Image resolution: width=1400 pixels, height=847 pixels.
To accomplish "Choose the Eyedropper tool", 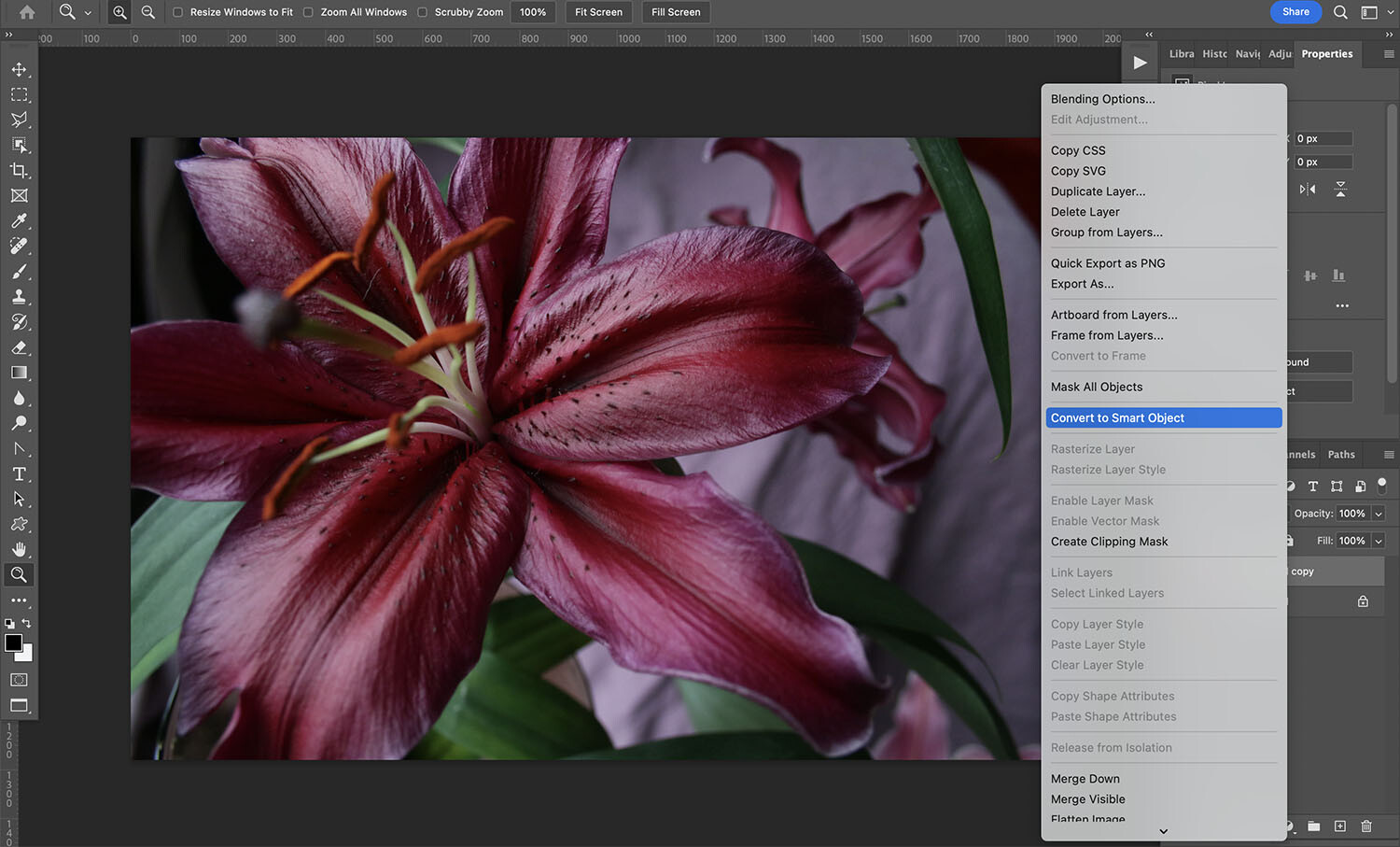I will 19,221.
